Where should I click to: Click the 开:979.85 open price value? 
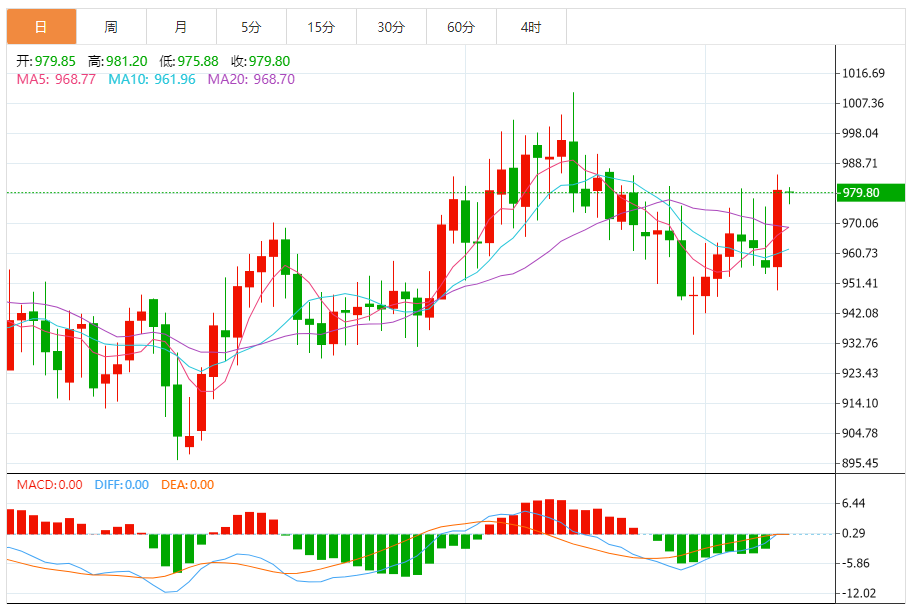click(x=46, y=61)
